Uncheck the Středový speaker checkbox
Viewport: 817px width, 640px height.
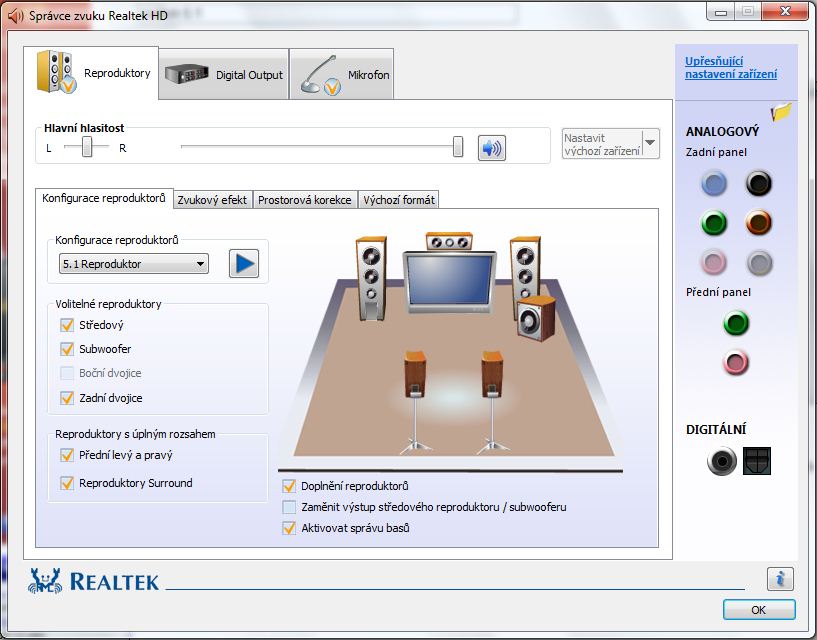click(x=68, y=325)
